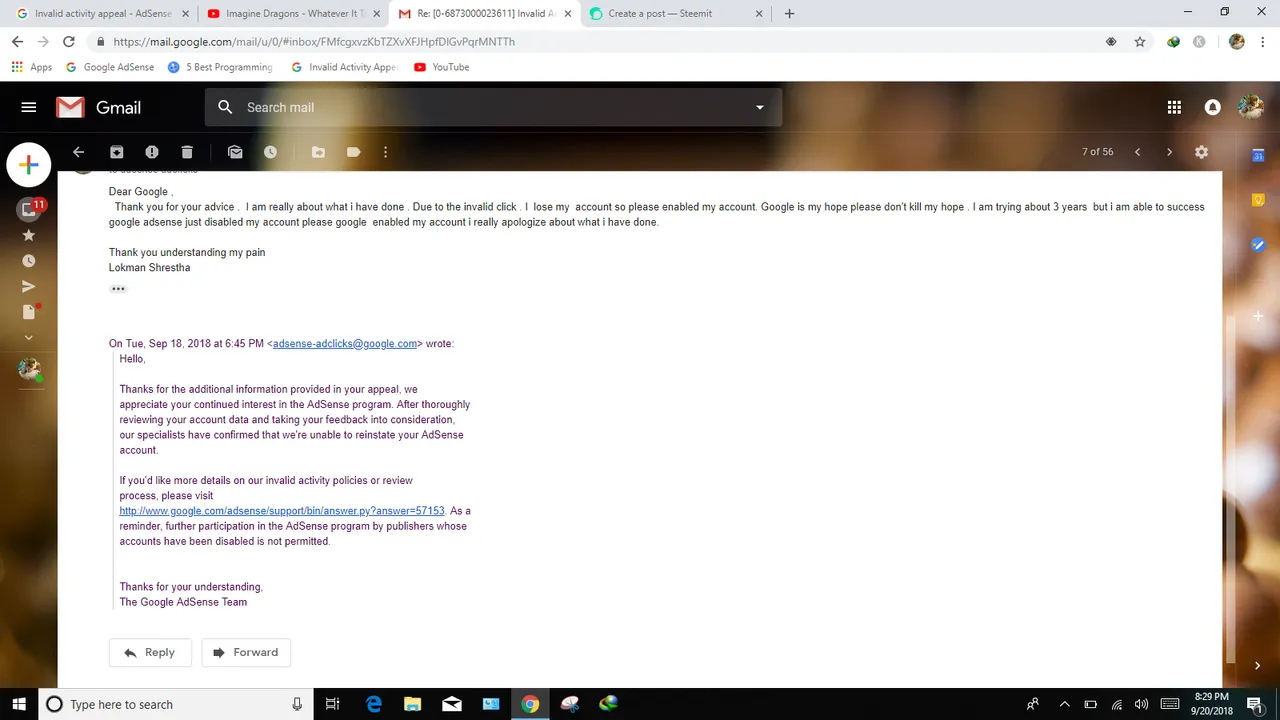Open File Explorer from the taskbar
The image size is (1280, 720).
point(413,704)
